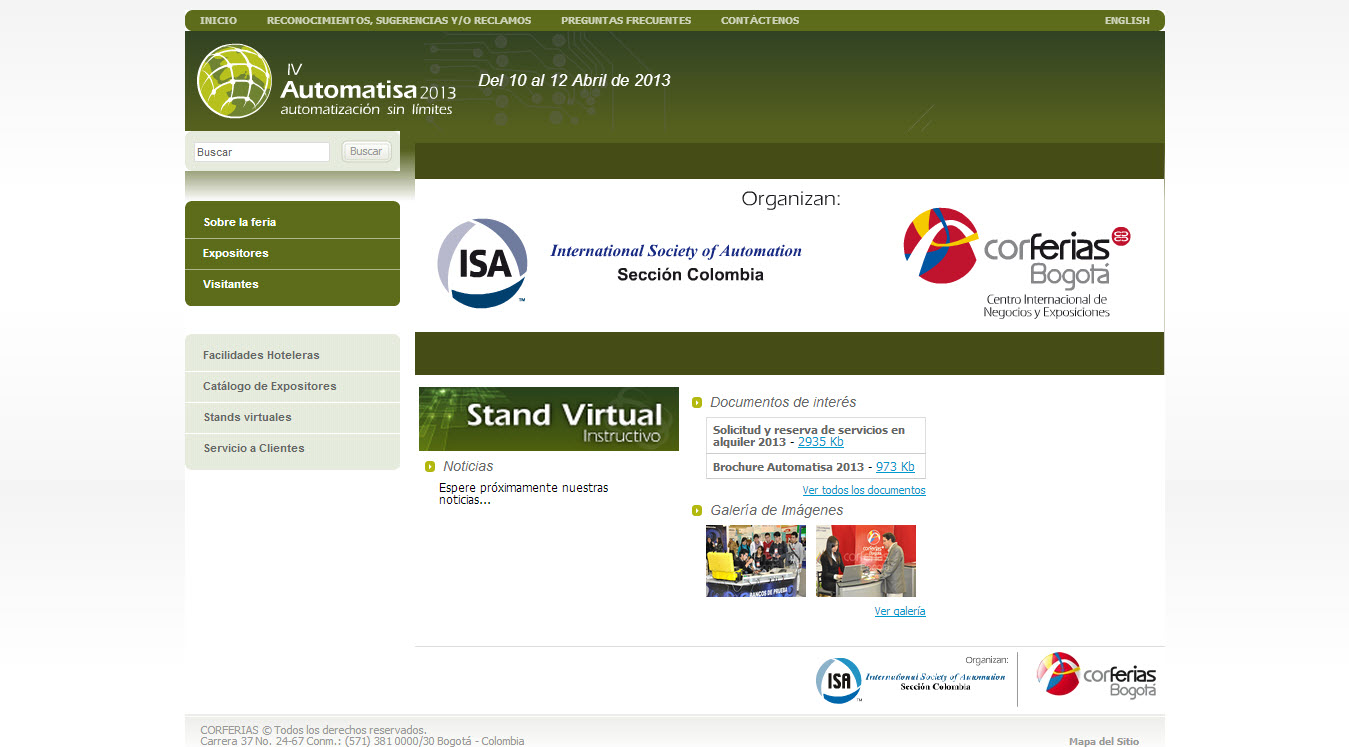This screenshot has width=1349, height=747.
Task: Click the Buscar search text field
Action: [x=262, y=152]
